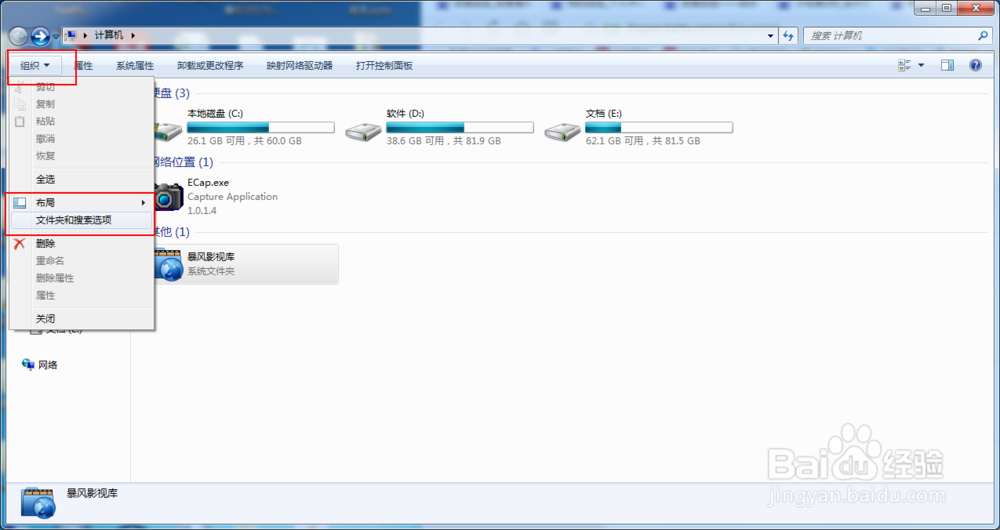
Task: Expand the 布局 submenu
Action: pos(82,202)
